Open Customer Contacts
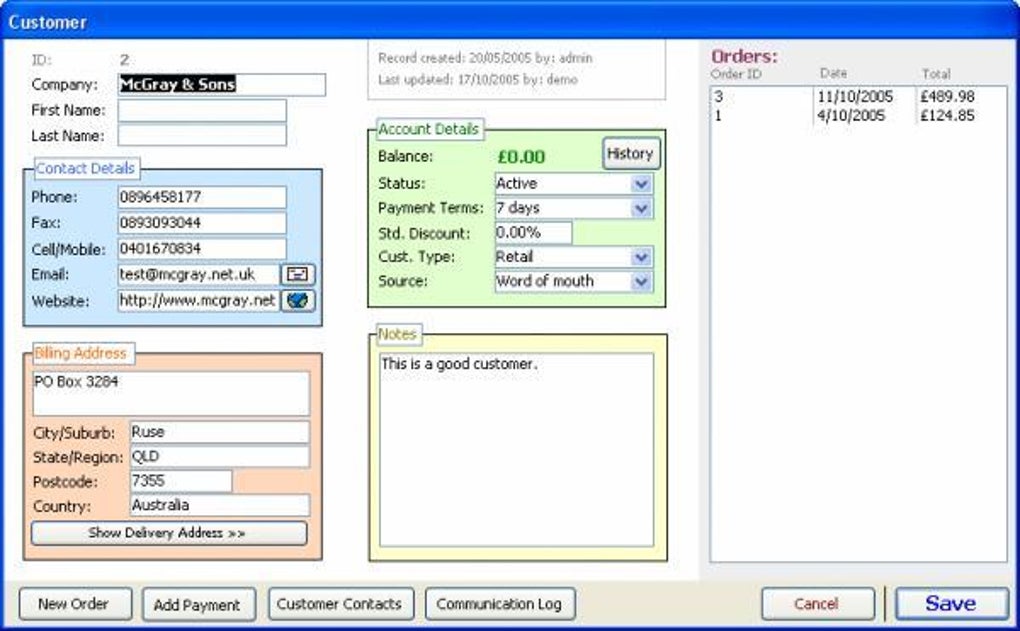 340,604
